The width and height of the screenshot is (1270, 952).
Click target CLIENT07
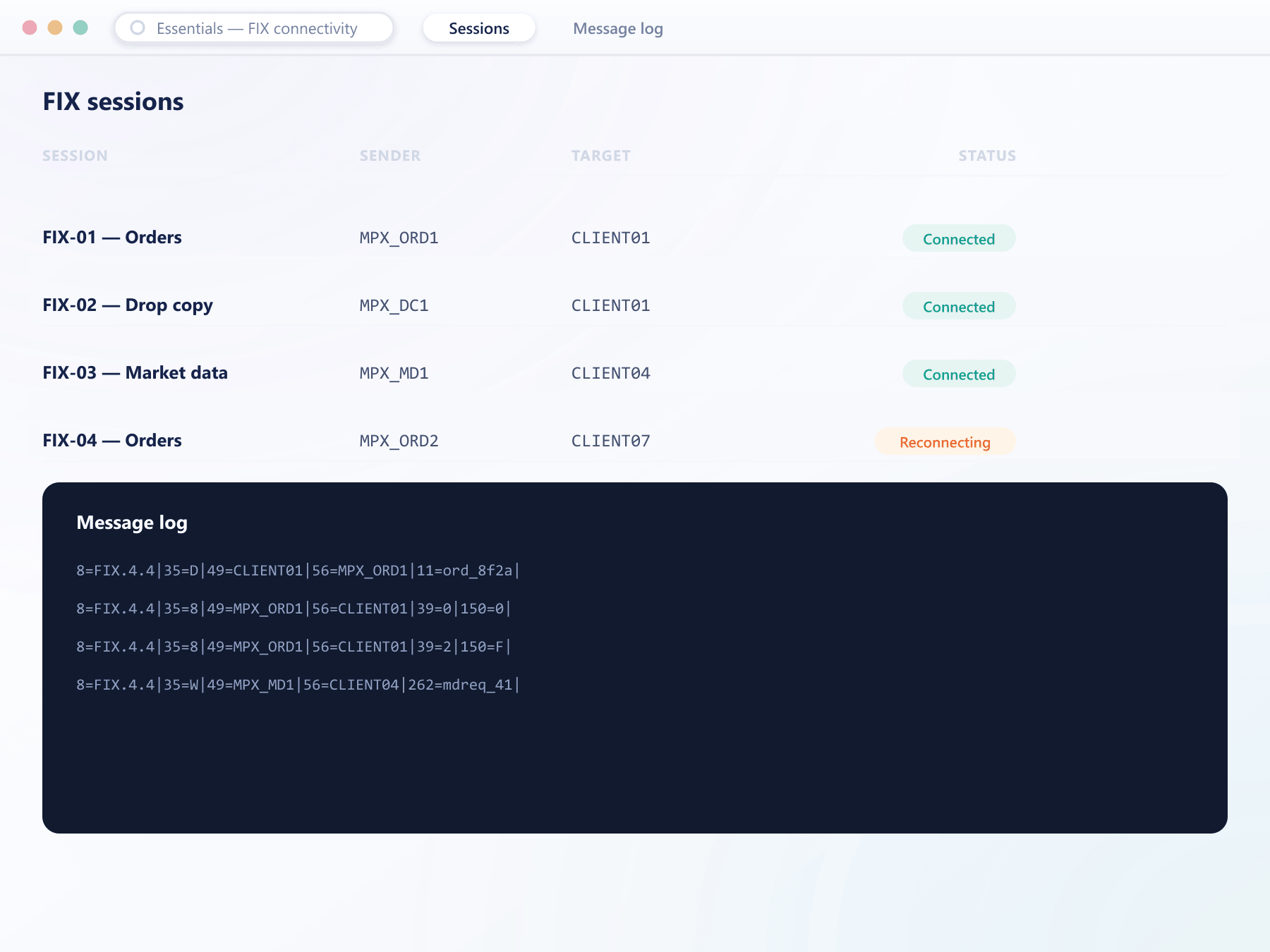point(610,441)
